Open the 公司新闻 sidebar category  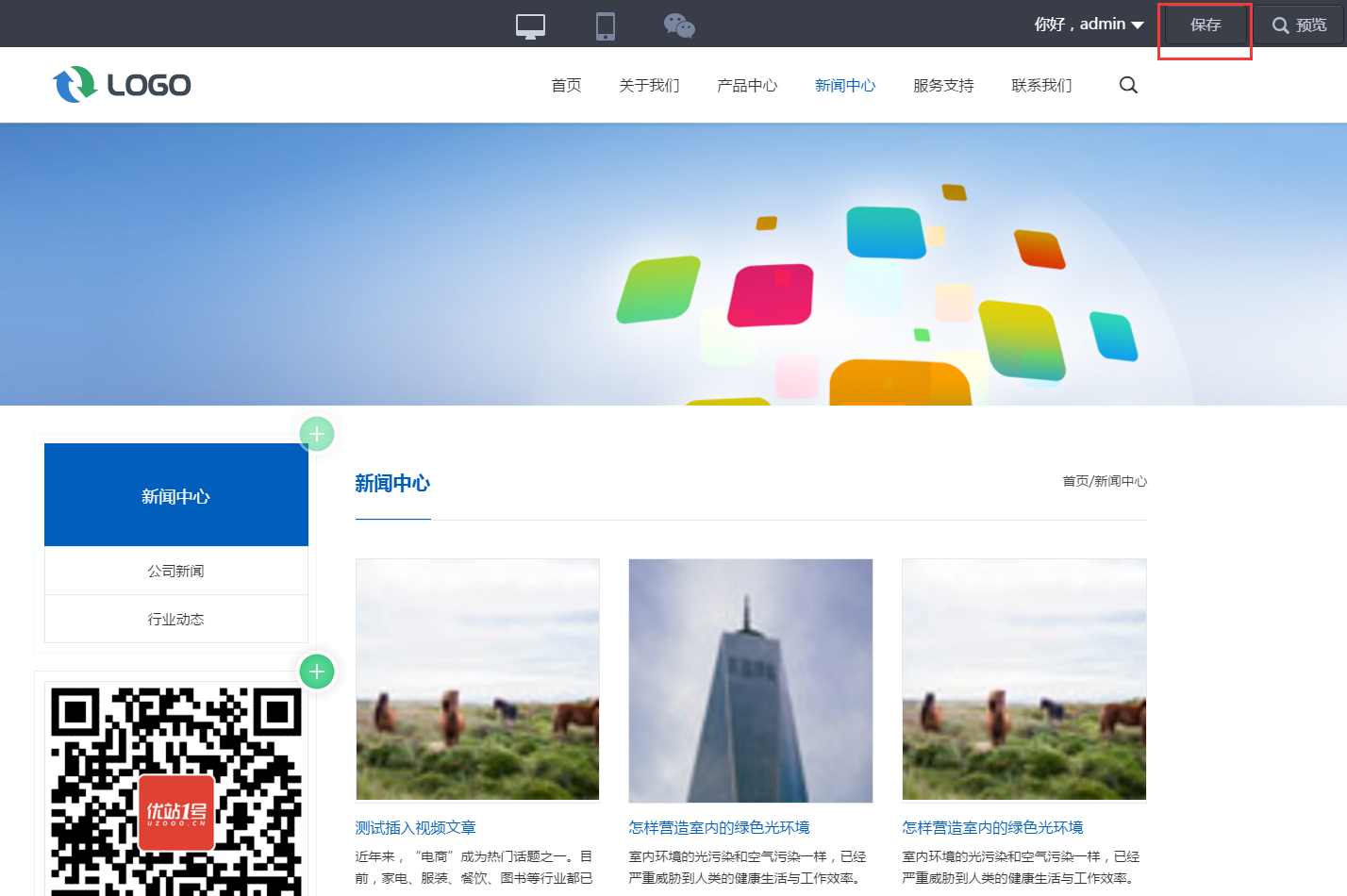click(176, 571)
